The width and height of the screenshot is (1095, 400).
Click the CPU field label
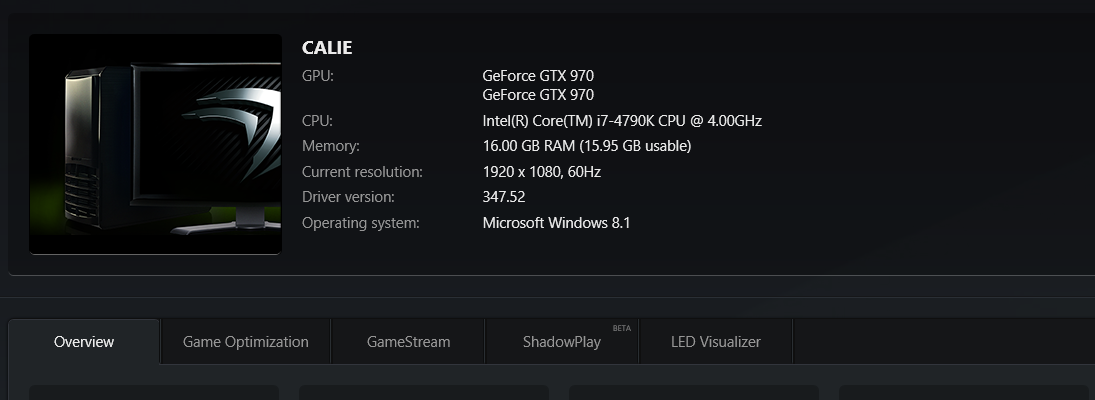tap(317, 121)
